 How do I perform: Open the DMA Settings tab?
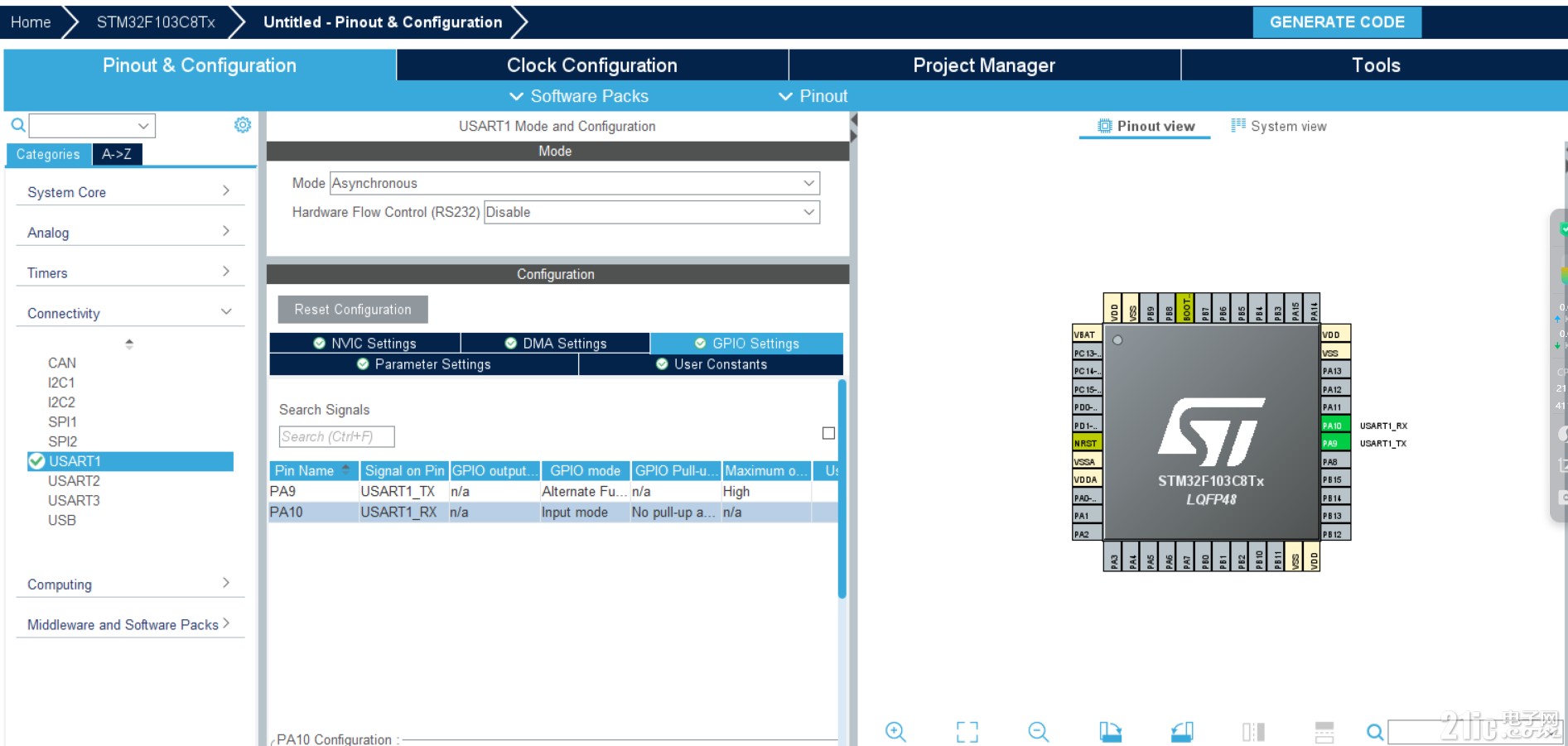pyautogui.click(x=556, y=343)
